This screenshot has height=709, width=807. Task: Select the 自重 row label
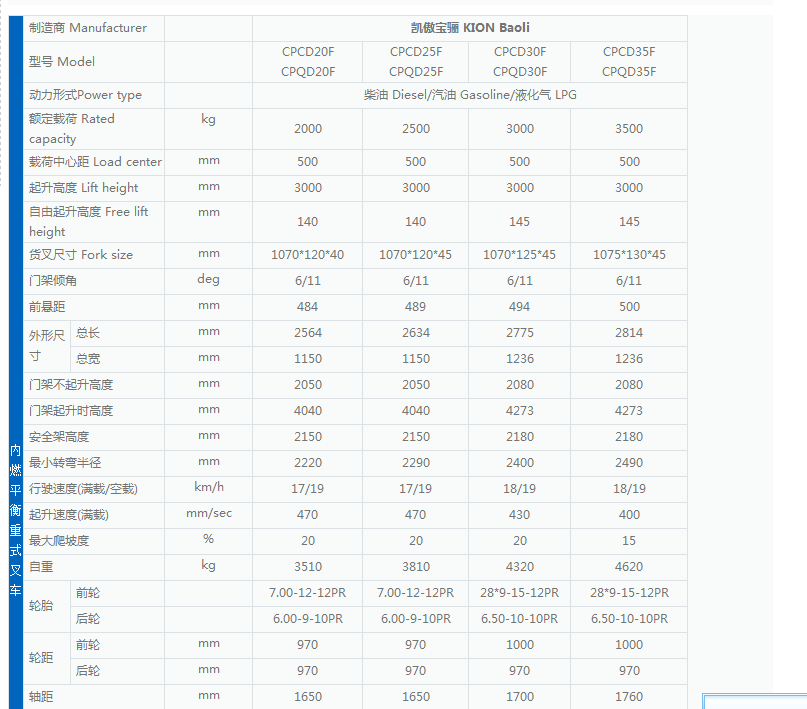click(41, 567)
